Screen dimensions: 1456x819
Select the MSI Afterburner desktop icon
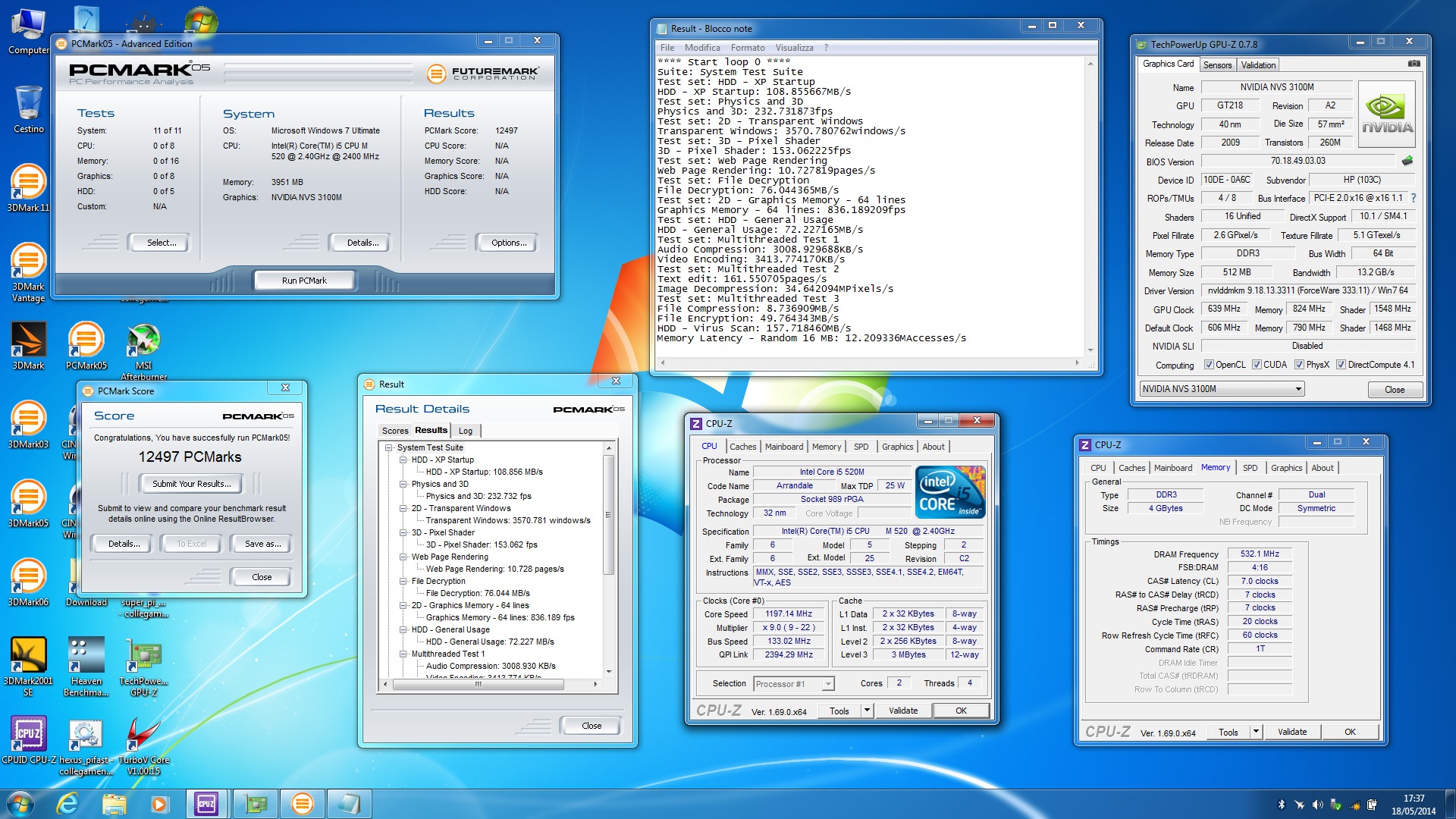(143, 352)
